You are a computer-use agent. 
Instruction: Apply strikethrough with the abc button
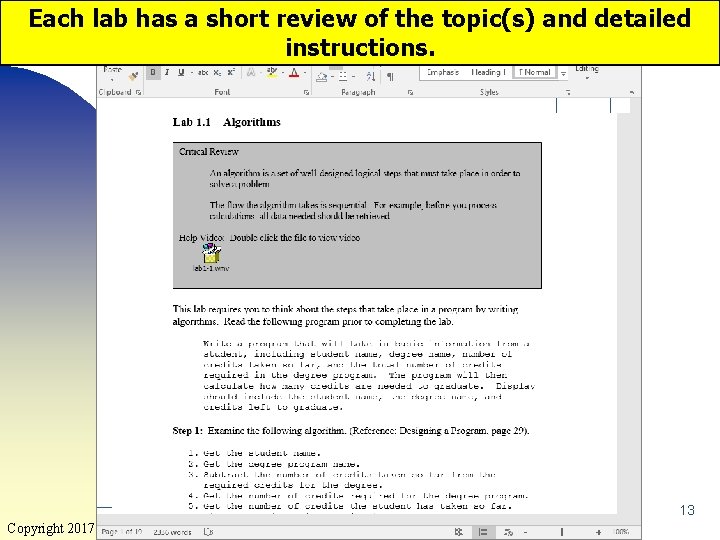click(x=203, y=73)
